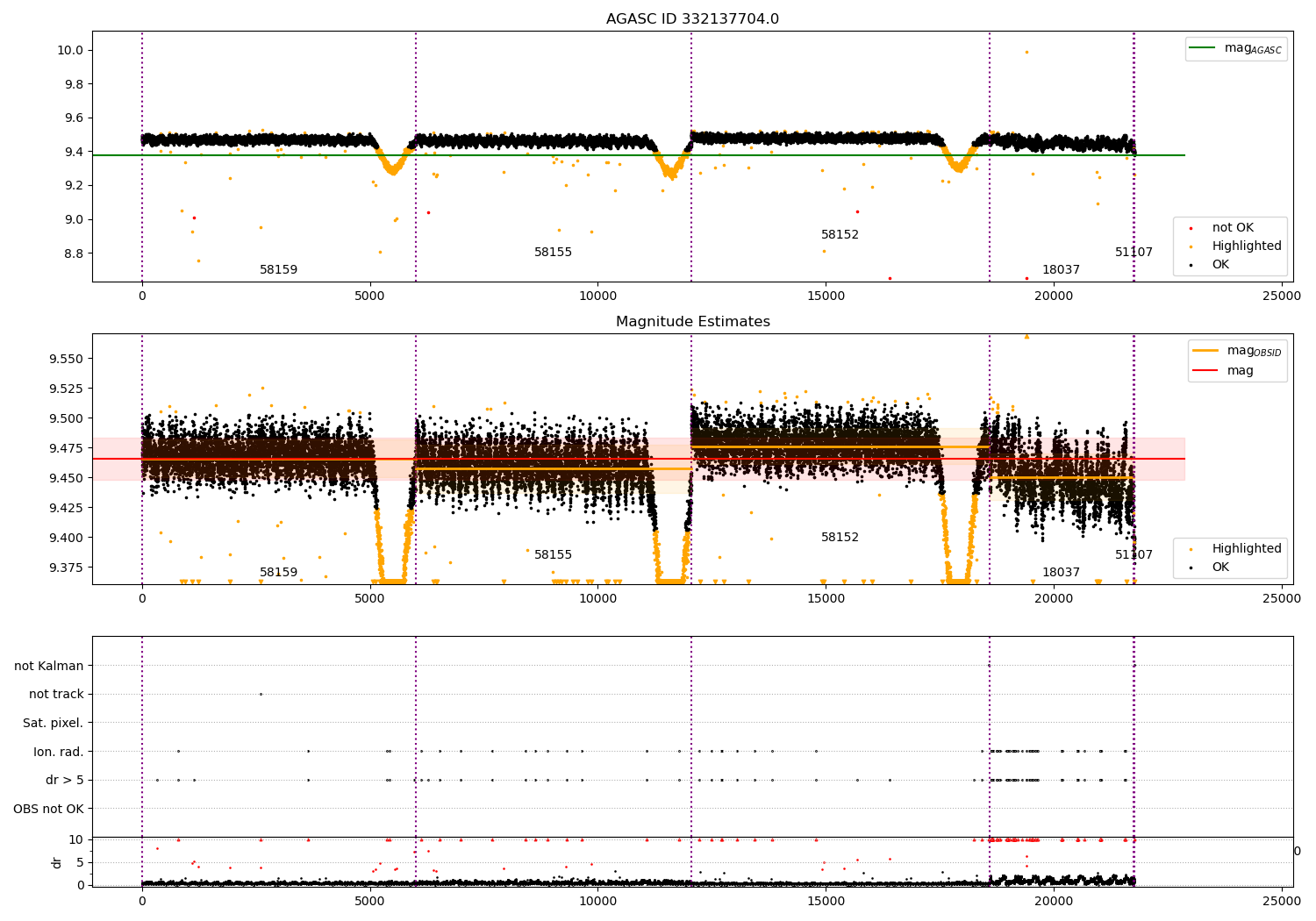Click the 10.0 y-axis tick label
The image size is (1316, 921).
(70, 50)
